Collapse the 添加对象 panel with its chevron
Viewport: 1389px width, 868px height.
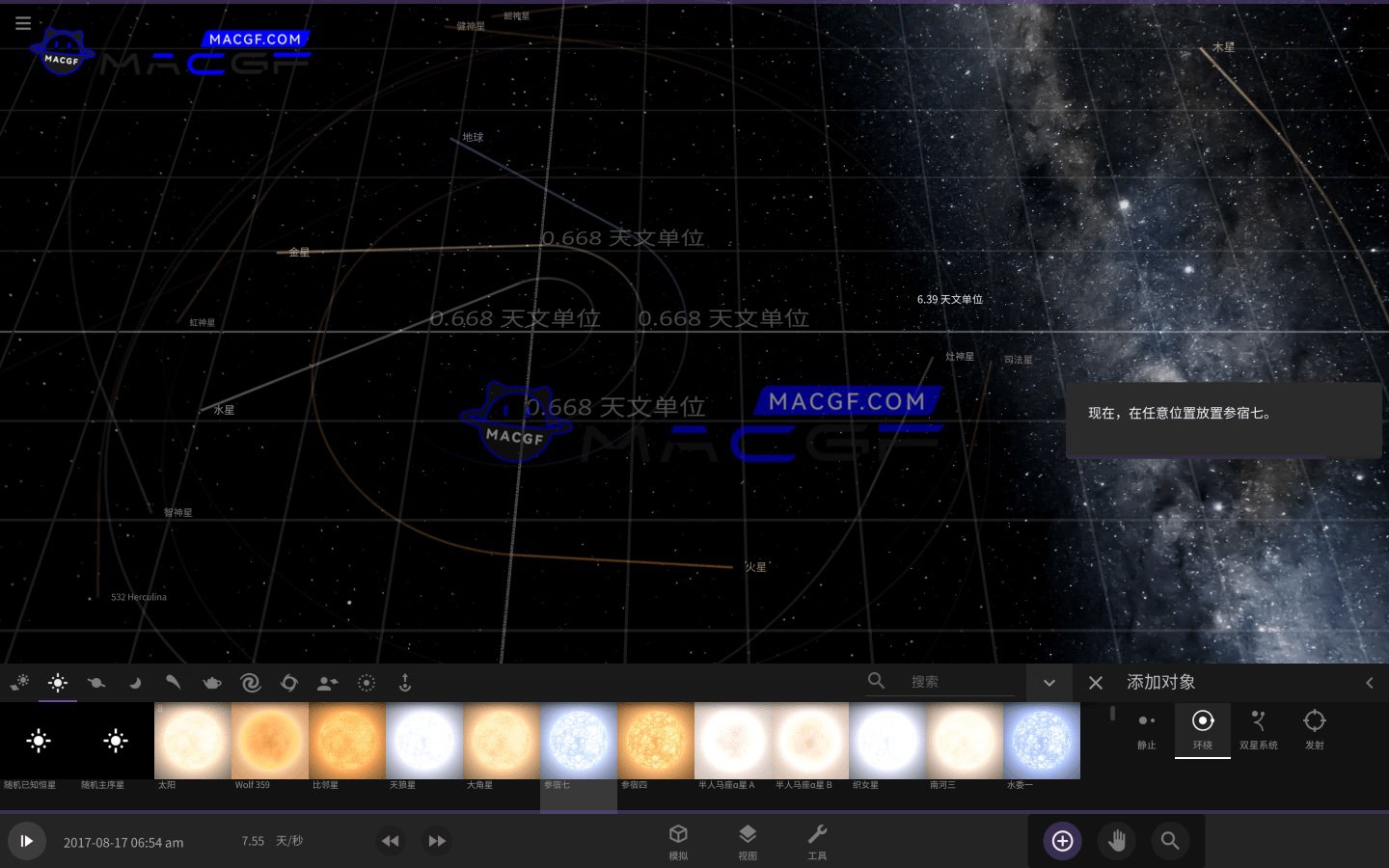pyautogui.click(x=1370, y=682)
